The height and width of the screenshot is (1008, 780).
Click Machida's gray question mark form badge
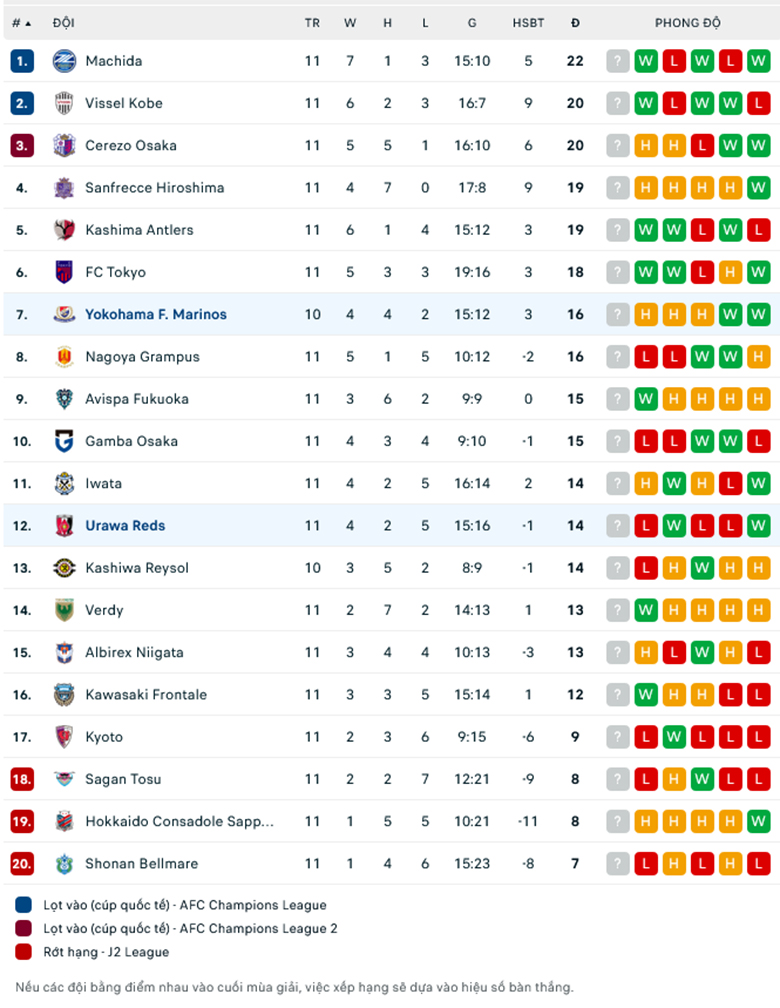(618, 61)
